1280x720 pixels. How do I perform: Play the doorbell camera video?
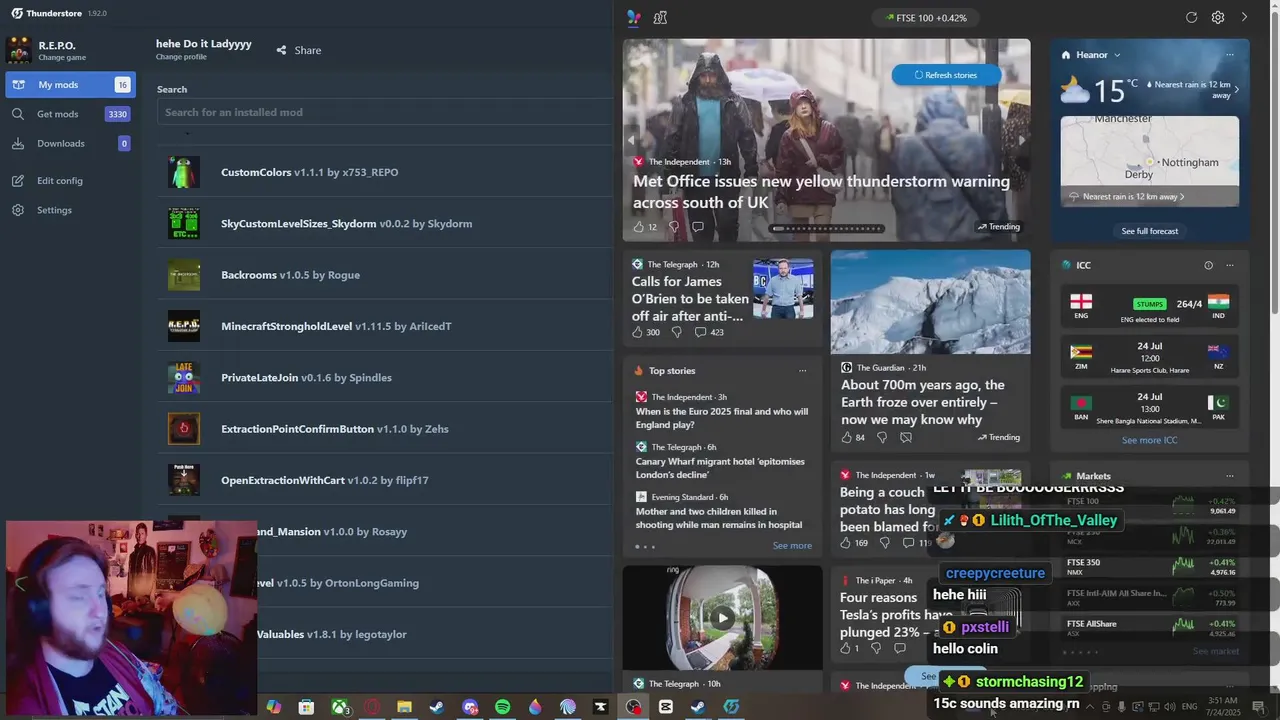tap(722, 618)
